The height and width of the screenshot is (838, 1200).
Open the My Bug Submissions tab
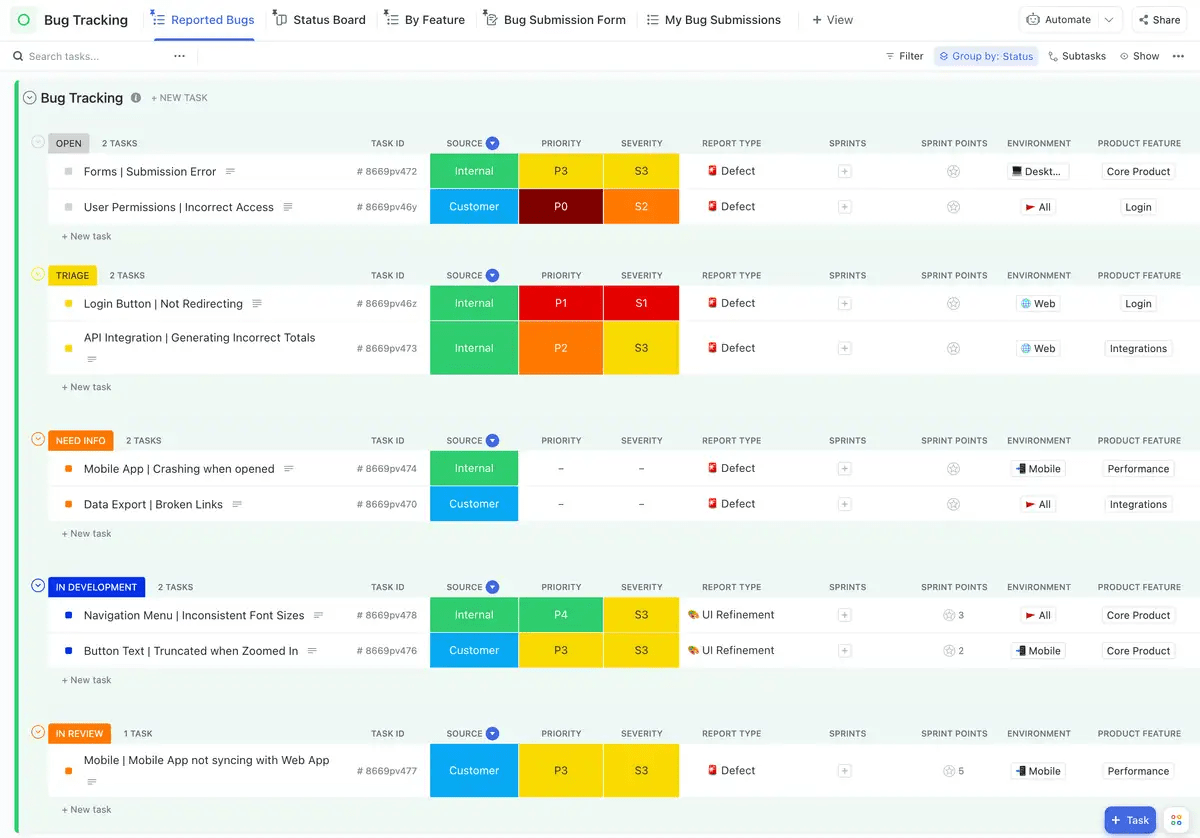coord(714,20)
